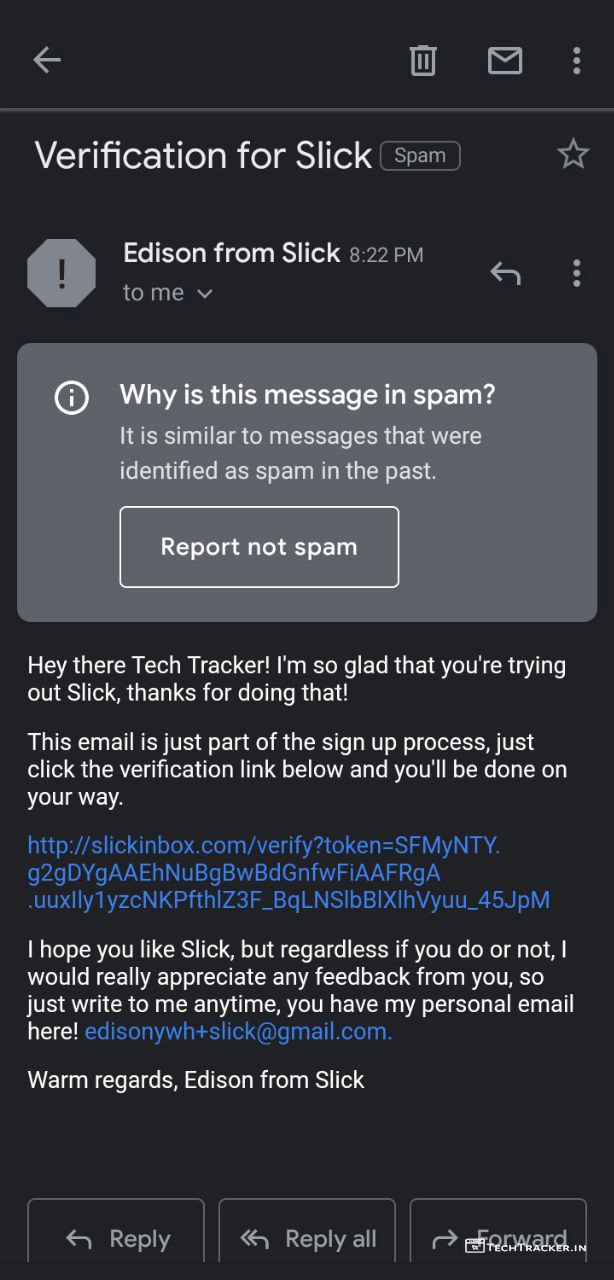The image size is (614, 1280).
Task: Mark message unread via envelope icon
Action: click(x=505, y=60)
